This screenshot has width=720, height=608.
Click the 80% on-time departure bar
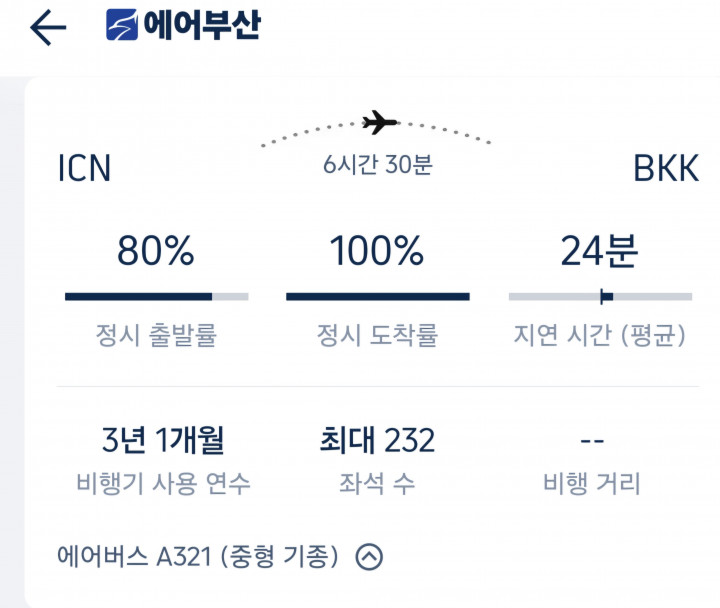point(156,296)
